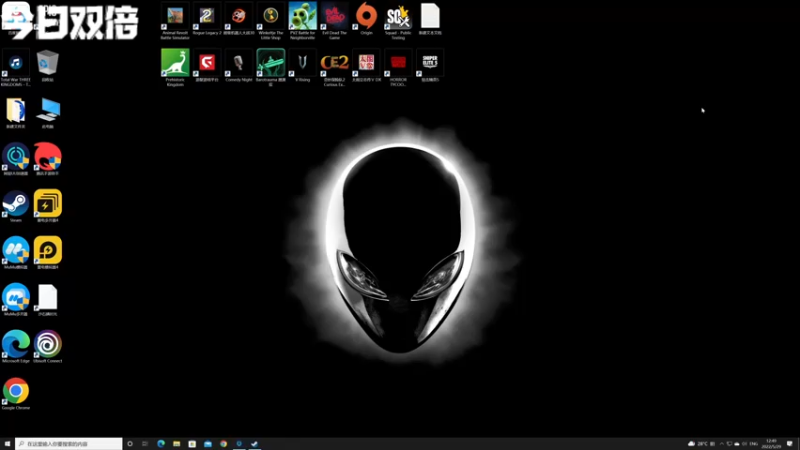This screenshot has width=800, height=450.
Task: Open the Recycle Bin
Action: [x=47, y=66]
